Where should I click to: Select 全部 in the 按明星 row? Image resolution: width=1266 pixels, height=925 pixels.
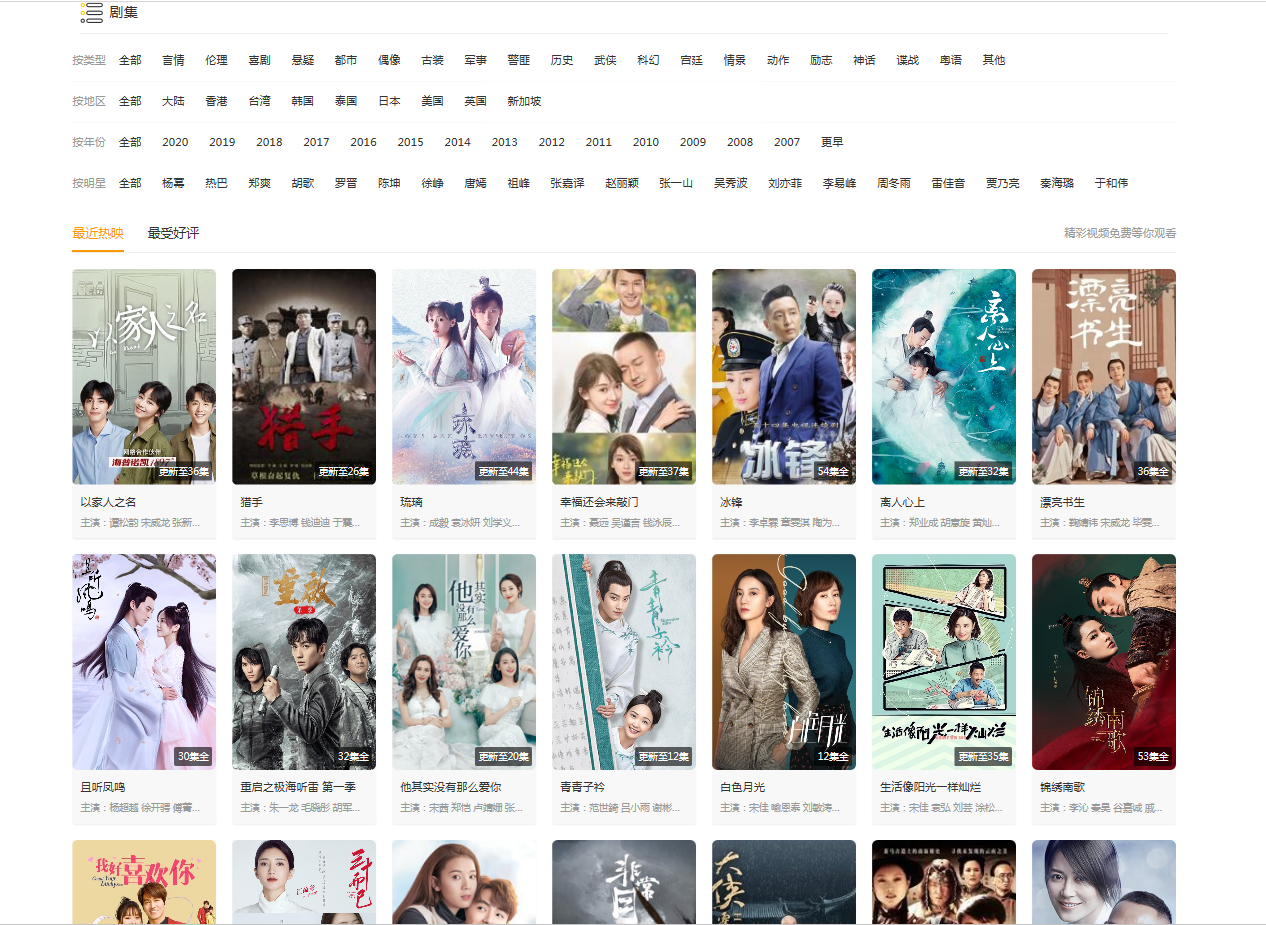click(130, 183)
